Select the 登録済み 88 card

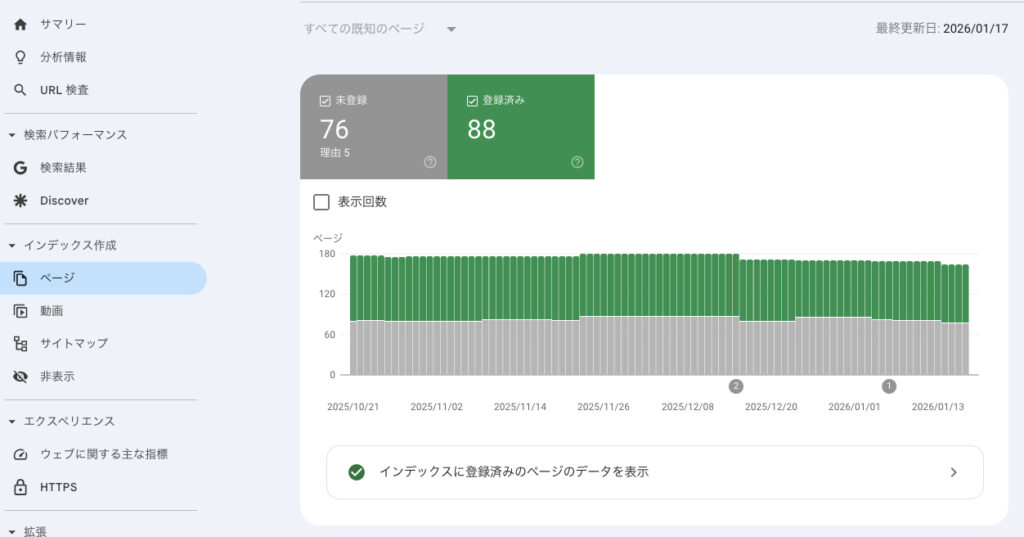[x=521, y=127]
